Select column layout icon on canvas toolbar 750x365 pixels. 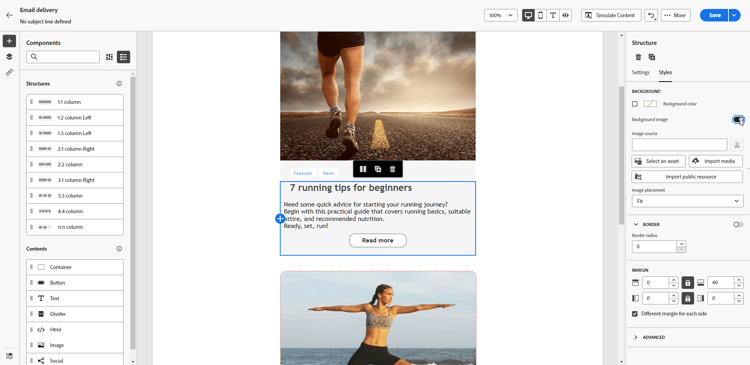(363, 169)
